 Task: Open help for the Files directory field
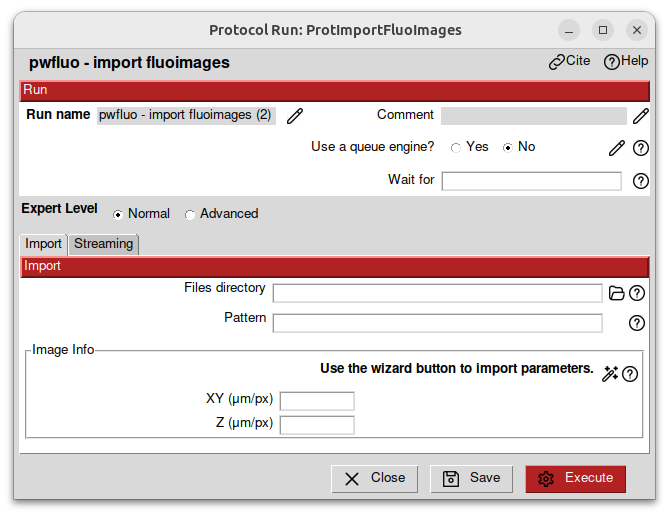[636, 293]
